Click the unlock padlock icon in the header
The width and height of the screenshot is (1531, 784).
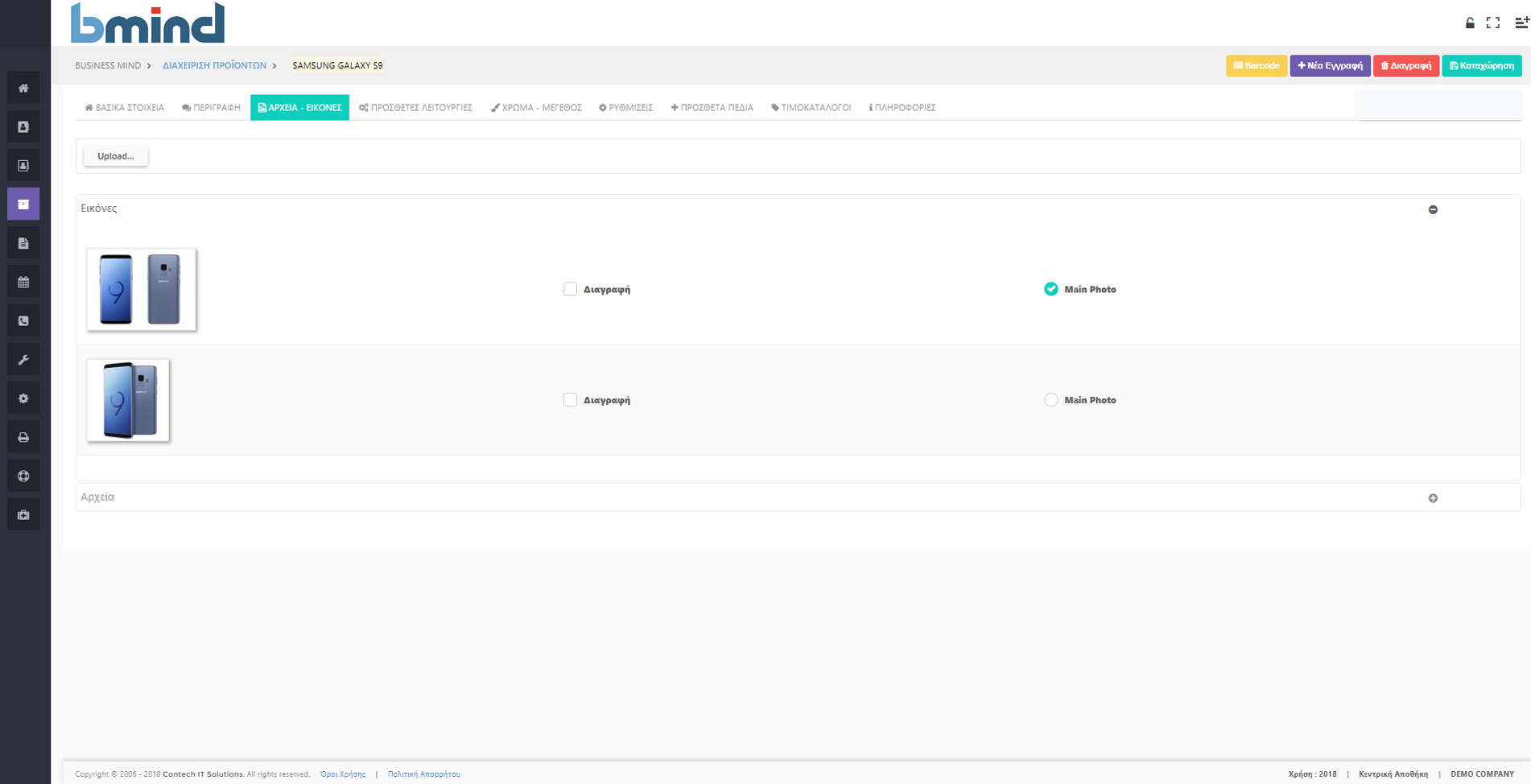coord(1470,23)
